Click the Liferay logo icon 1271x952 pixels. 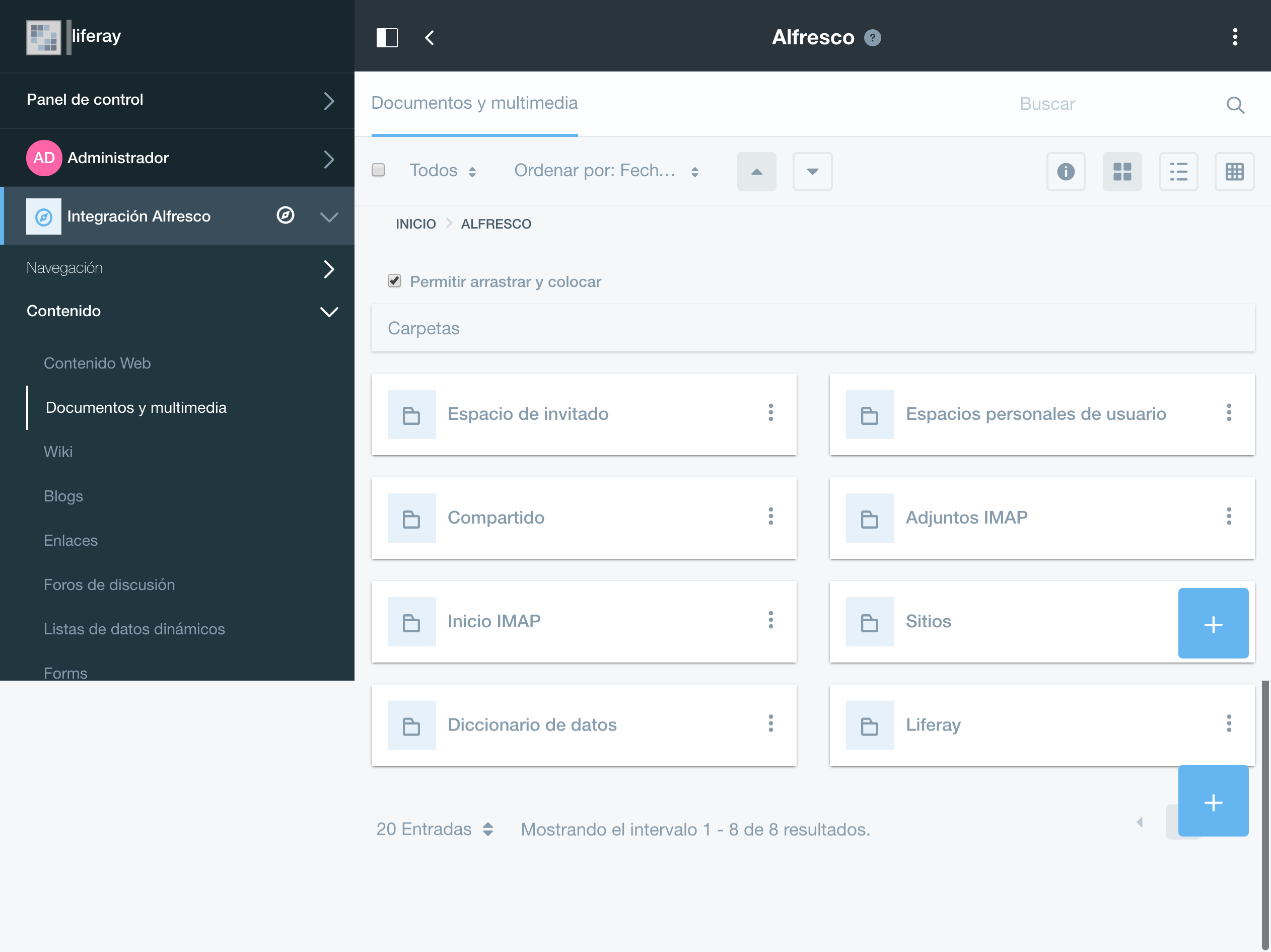(x=44, y=37)
